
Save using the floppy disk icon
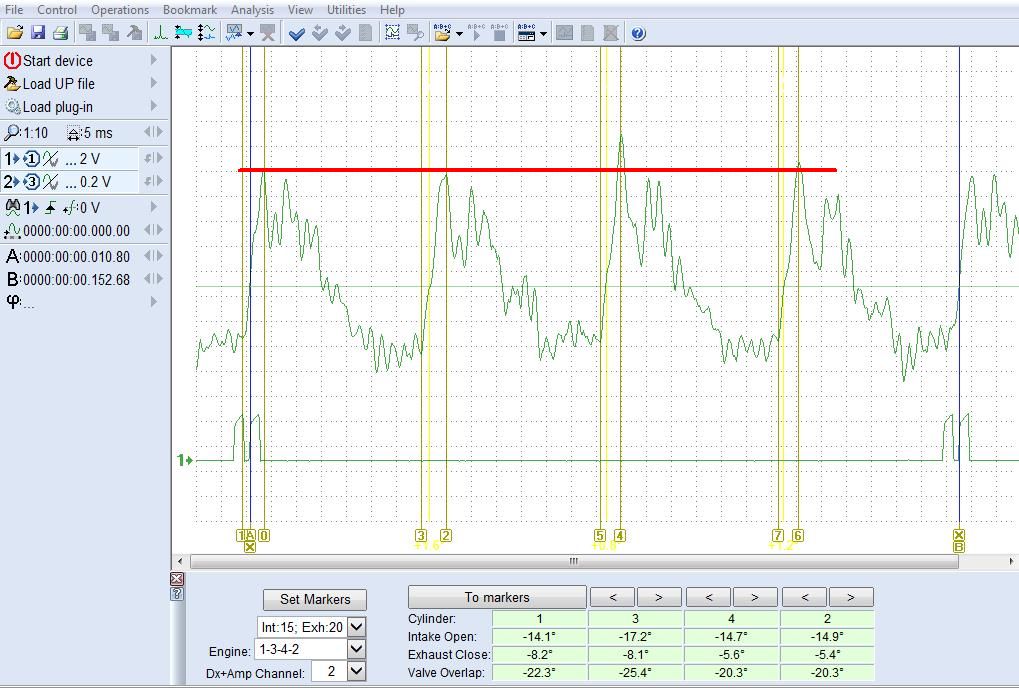click(x=38, y=33)
